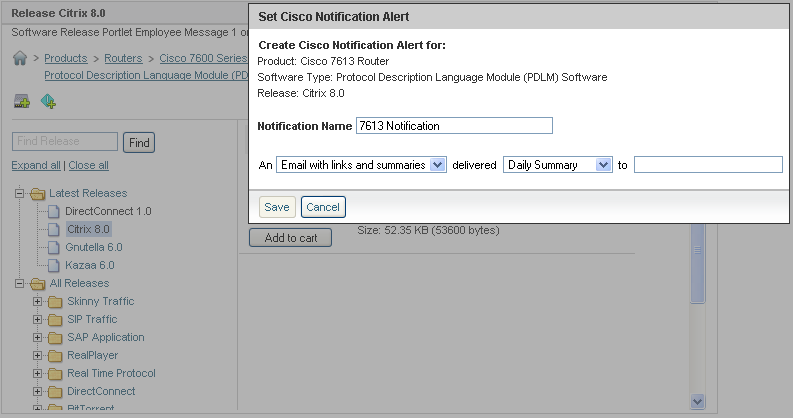793x420 pixels.
Task: Select the SIP Traffic label
Action: click(92, 319)
